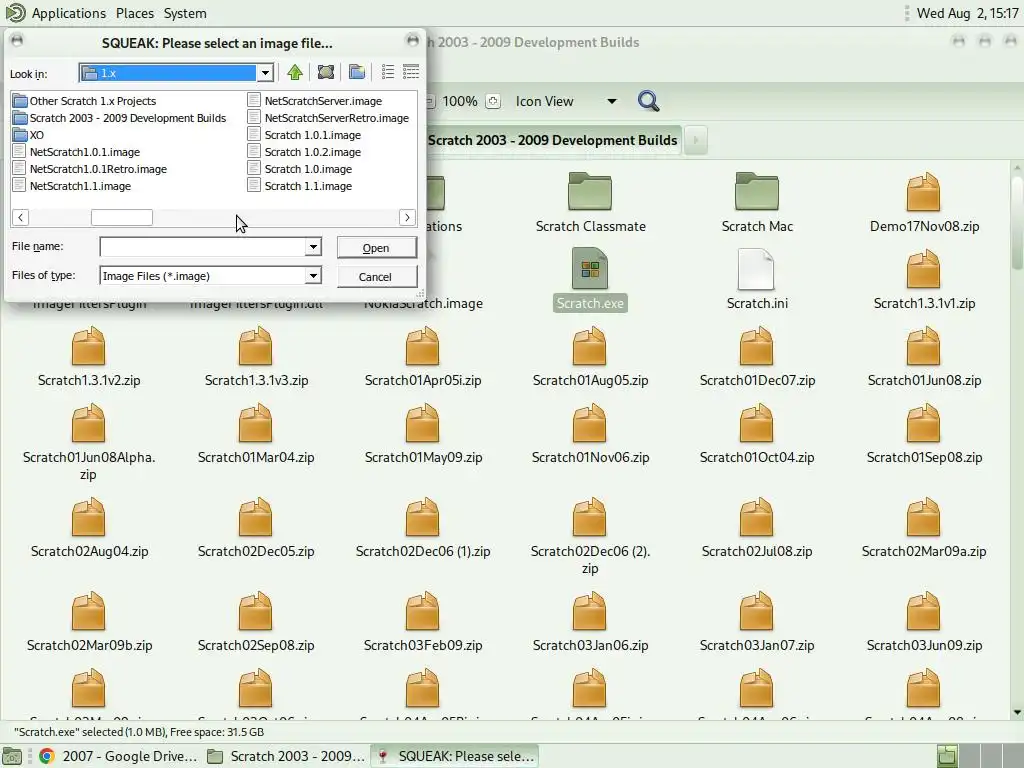Viewport: 1024px width, 768px height.
Task: Select Scratch01Jun08.zip archive
Action: pyautogui.click(x=924, y=358)
